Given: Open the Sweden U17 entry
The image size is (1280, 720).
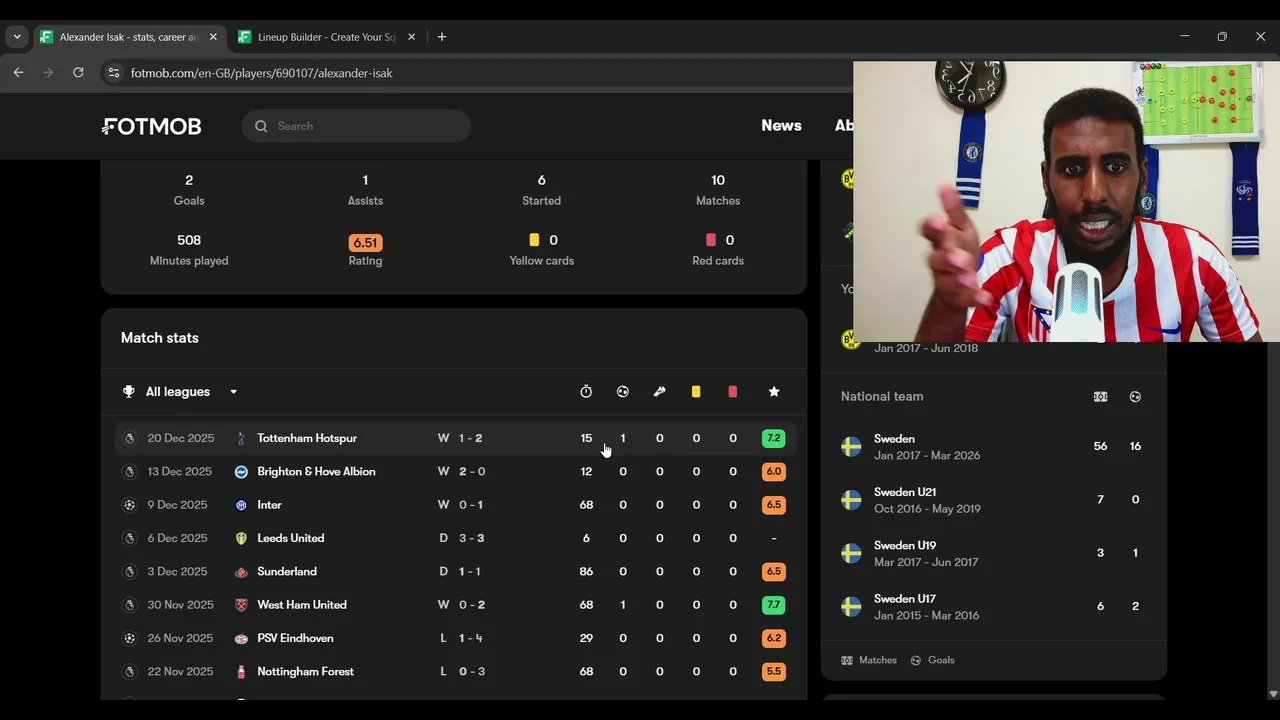Looking at the screenshot, I should [993, 606].
